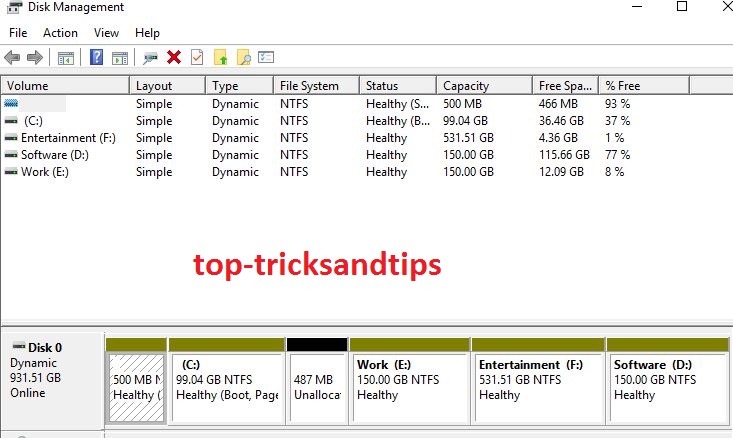Image resolution: width=733 pixels, height=438 pixels.
Task: Click the Properties checkmark page icon
Action: pyautogui.click(x=197, y=57)
